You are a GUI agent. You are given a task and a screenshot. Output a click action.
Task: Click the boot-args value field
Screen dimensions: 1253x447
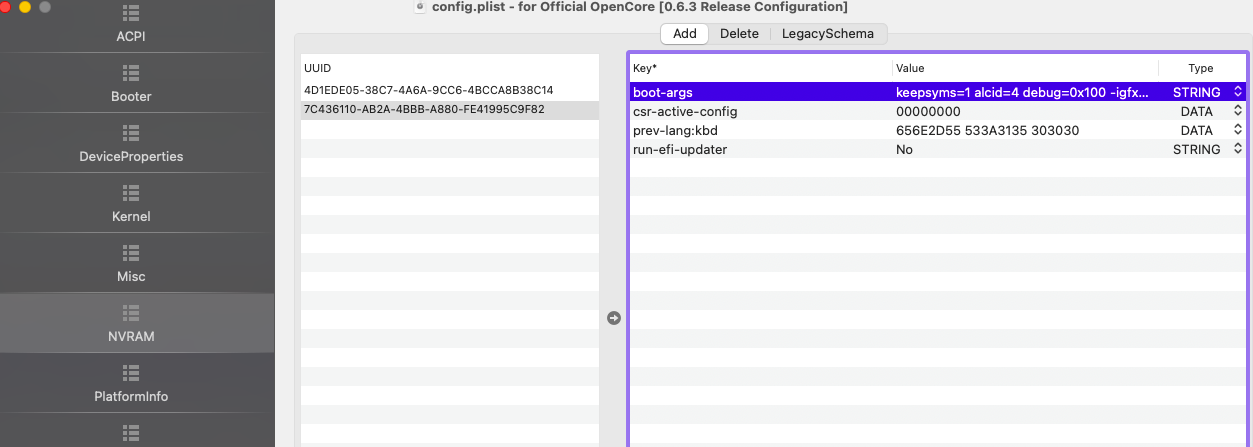[x=1022, y=92]
